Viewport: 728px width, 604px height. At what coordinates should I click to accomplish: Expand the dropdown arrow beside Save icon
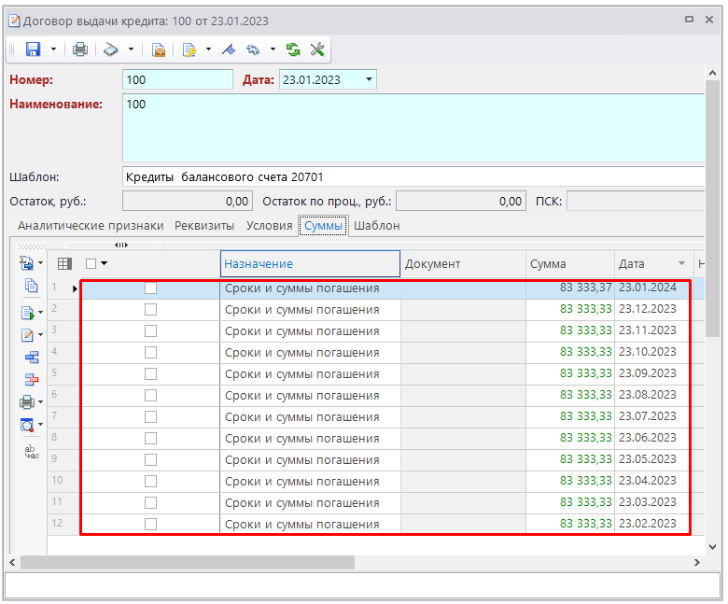click(53, 49)
